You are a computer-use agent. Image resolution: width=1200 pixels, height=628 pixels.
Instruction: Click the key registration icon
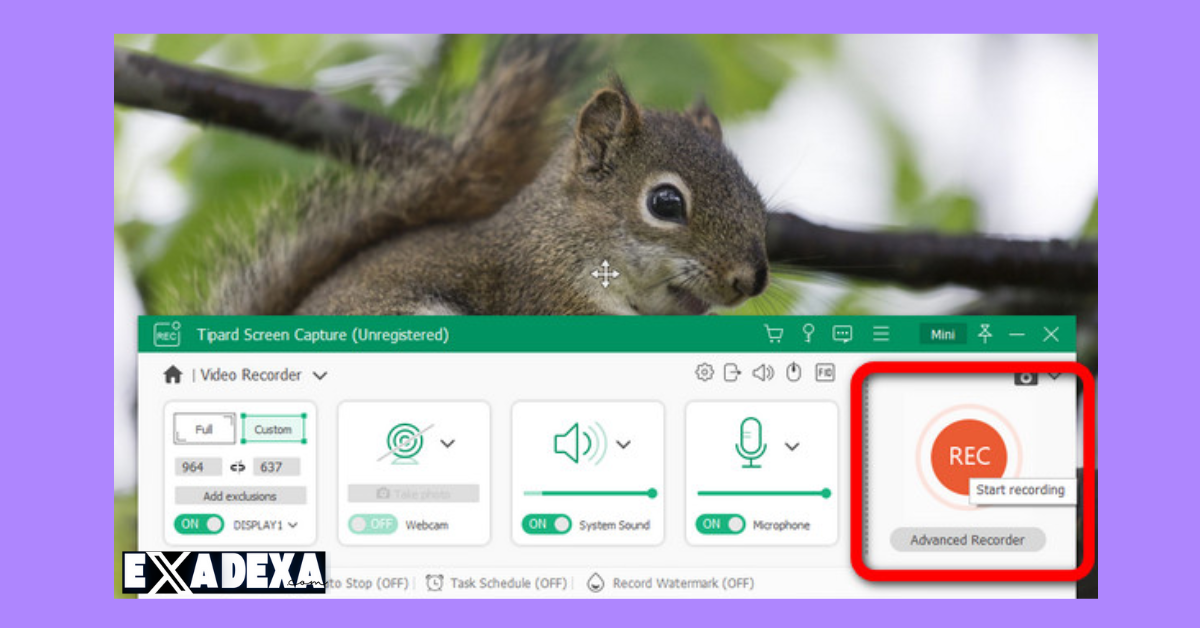(809, 334)
